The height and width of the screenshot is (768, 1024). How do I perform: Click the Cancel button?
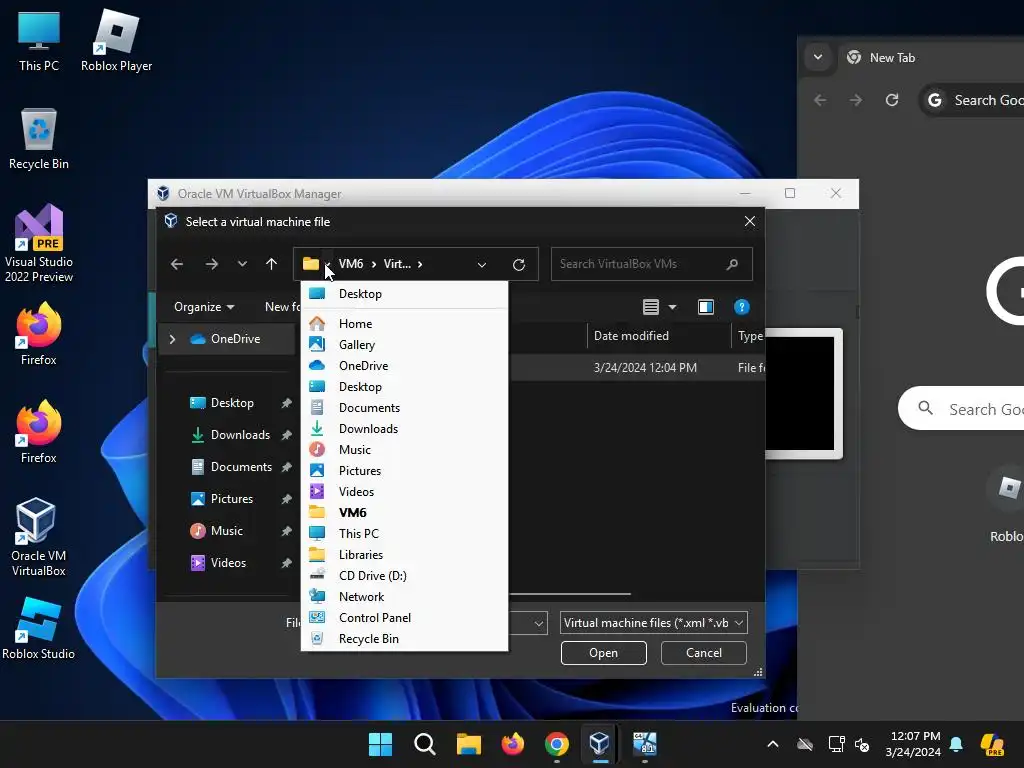tap(703, 653)
